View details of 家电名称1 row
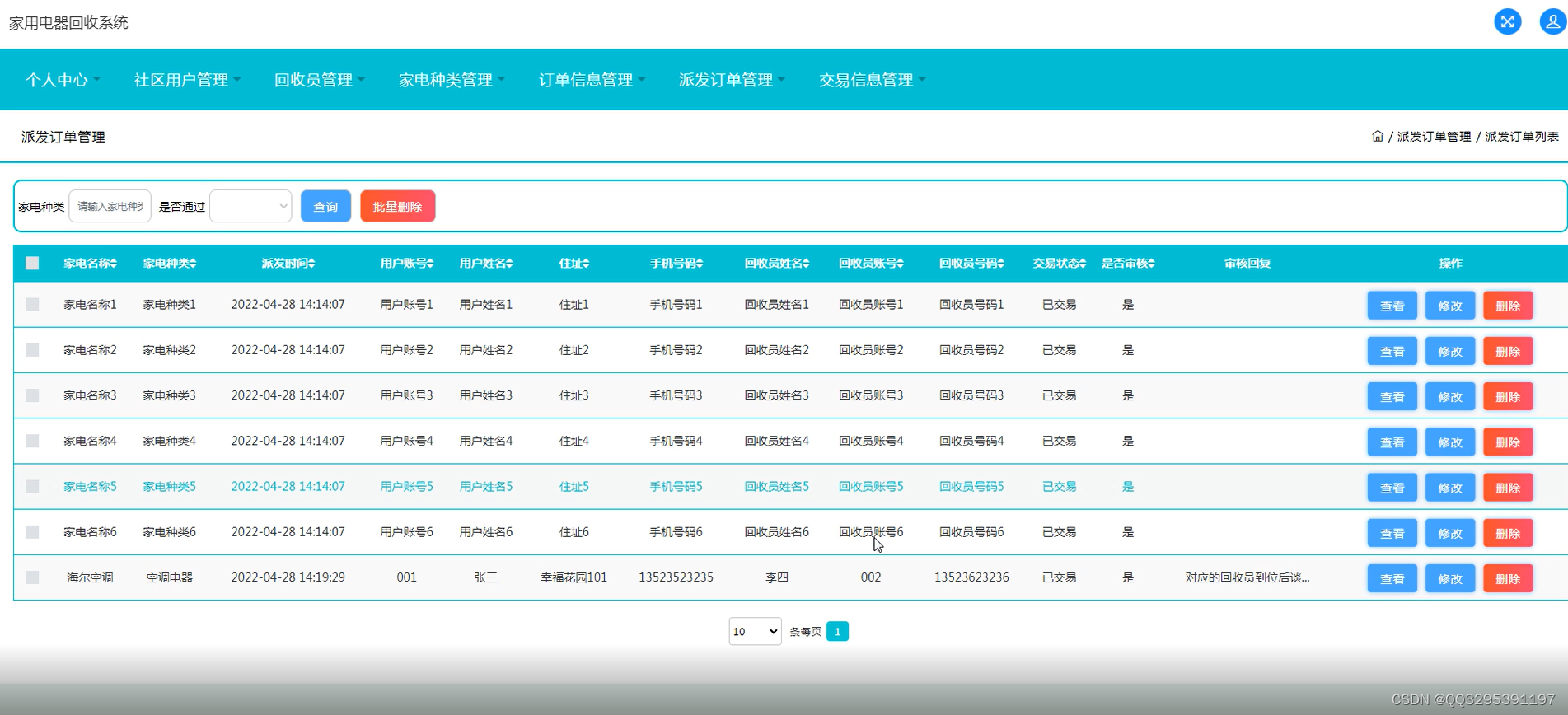1568x715 pixels. coord(1392,306)
